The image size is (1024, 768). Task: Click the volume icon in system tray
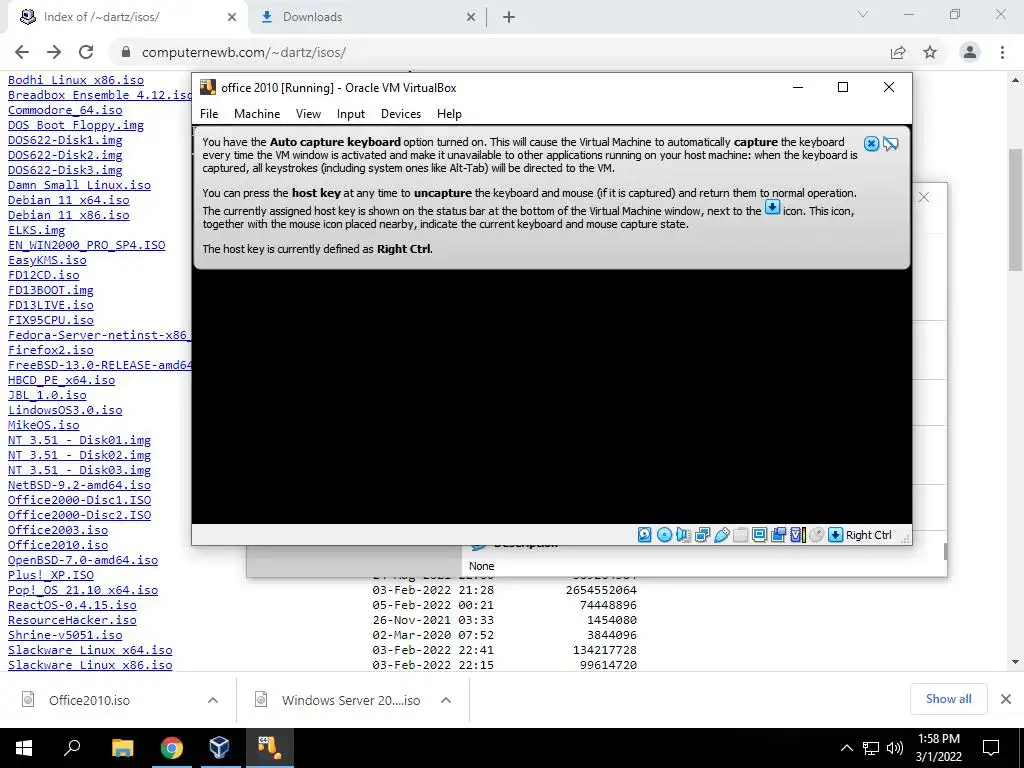click(895, 748)
